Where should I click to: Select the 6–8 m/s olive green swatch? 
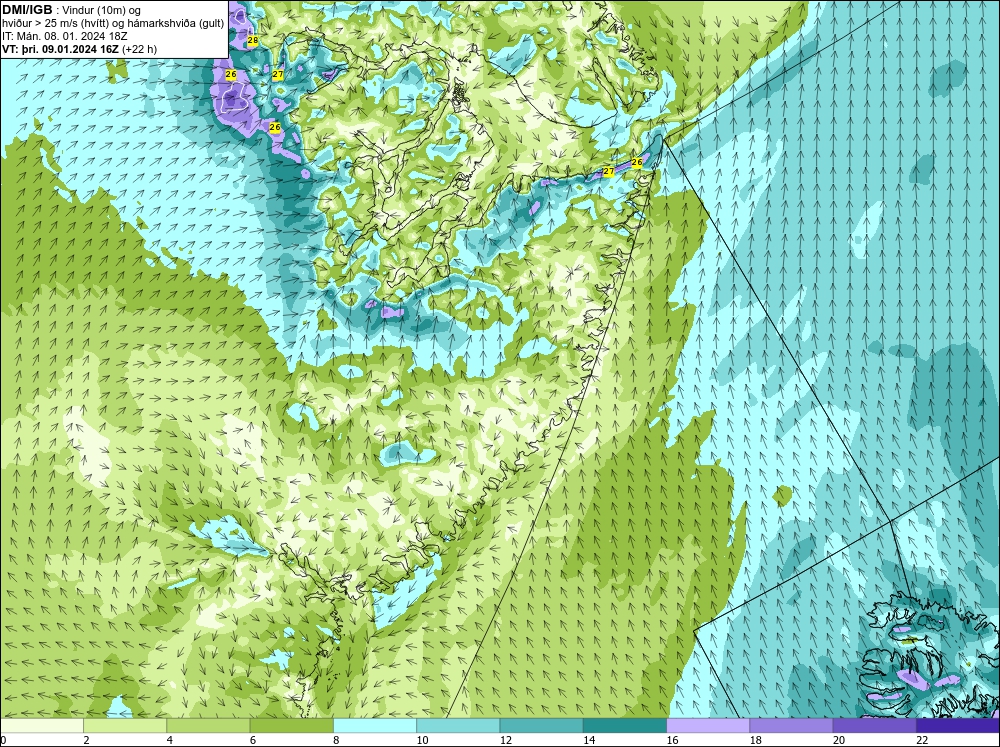(x=291, y=726)
